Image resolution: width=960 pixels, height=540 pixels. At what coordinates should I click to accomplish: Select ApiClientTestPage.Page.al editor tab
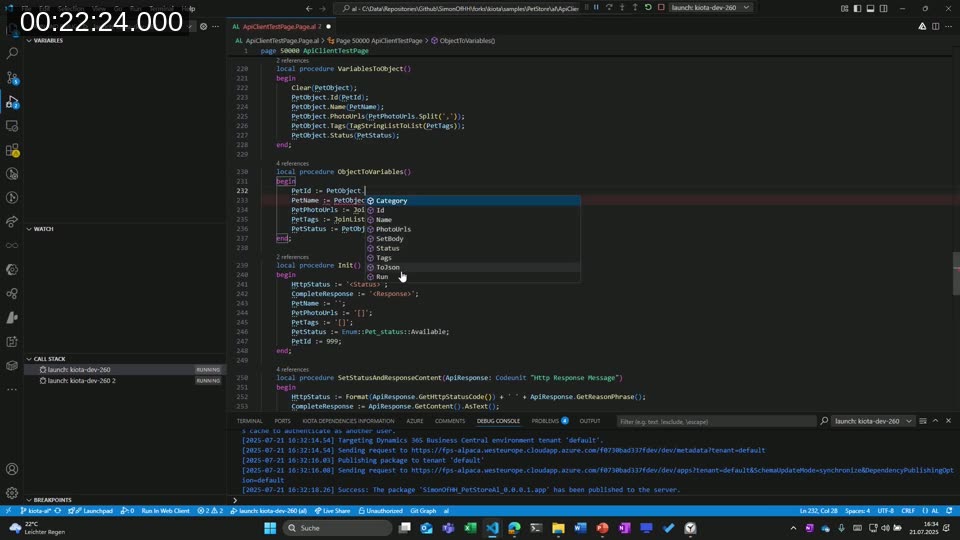pyautogui.click(x=282, y=26)
